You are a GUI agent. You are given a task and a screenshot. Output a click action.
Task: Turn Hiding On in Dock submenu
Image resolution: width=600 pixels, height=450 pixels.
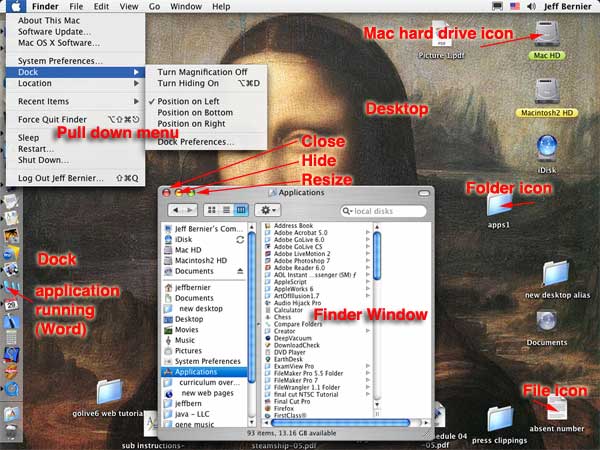(x=188, y=87)
